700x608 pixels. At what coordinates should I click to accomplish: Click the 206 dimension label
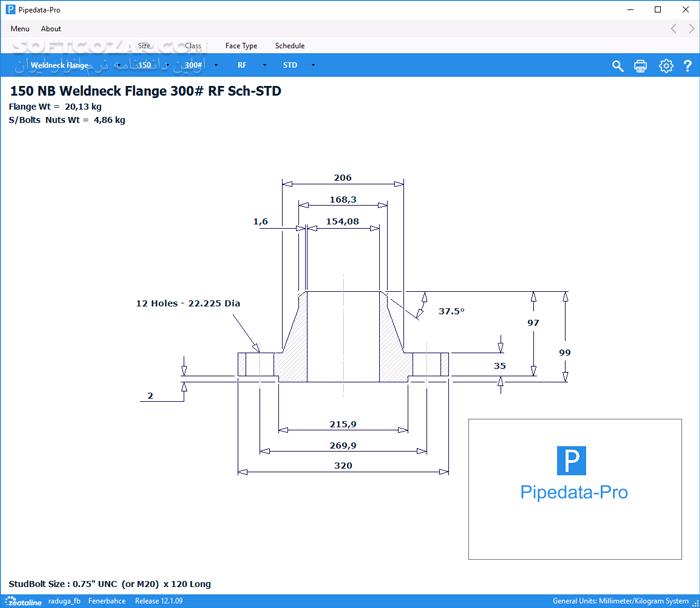[343, 178]
